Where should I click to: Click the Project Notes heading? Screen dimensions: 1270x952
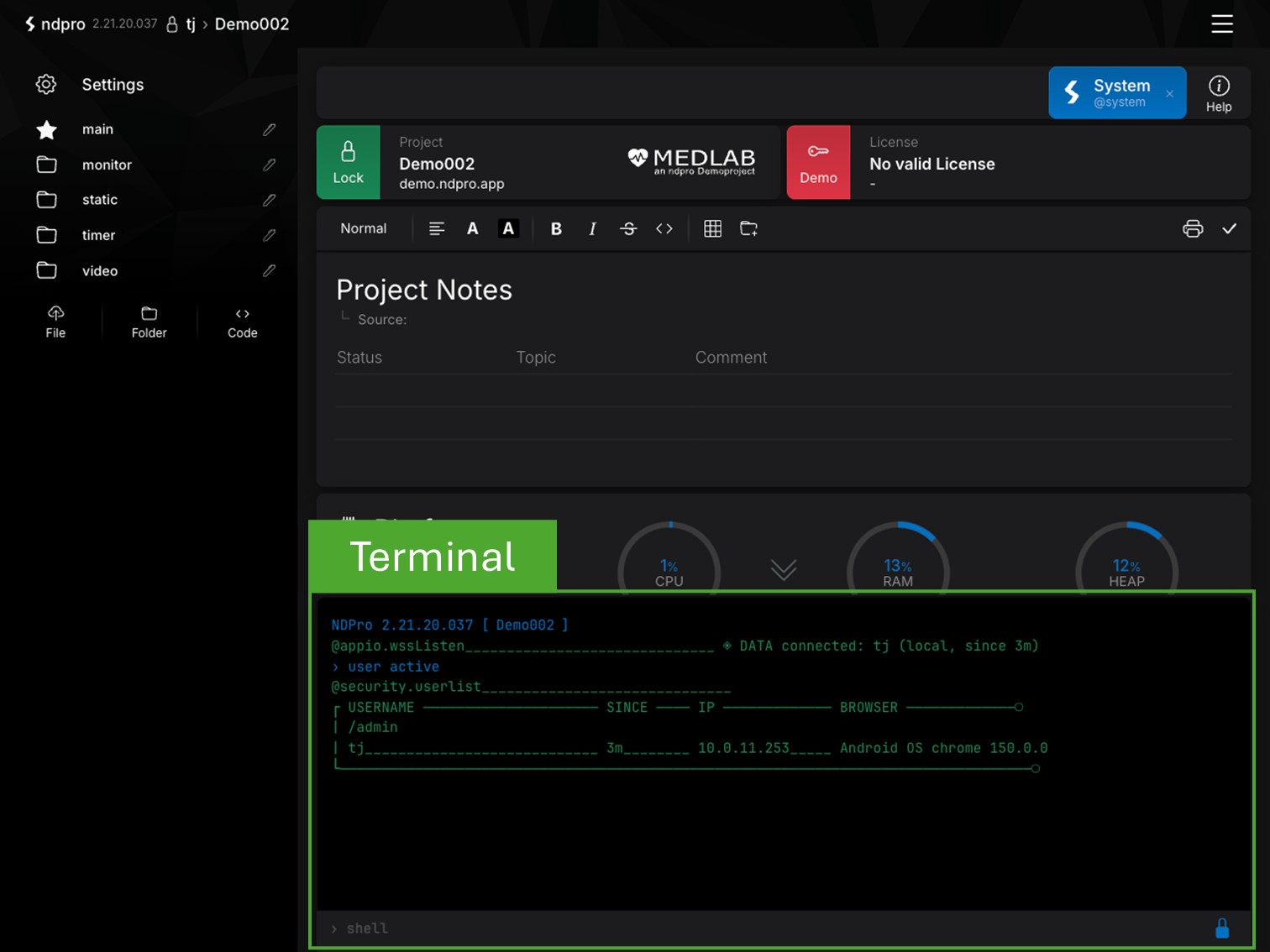424,290
